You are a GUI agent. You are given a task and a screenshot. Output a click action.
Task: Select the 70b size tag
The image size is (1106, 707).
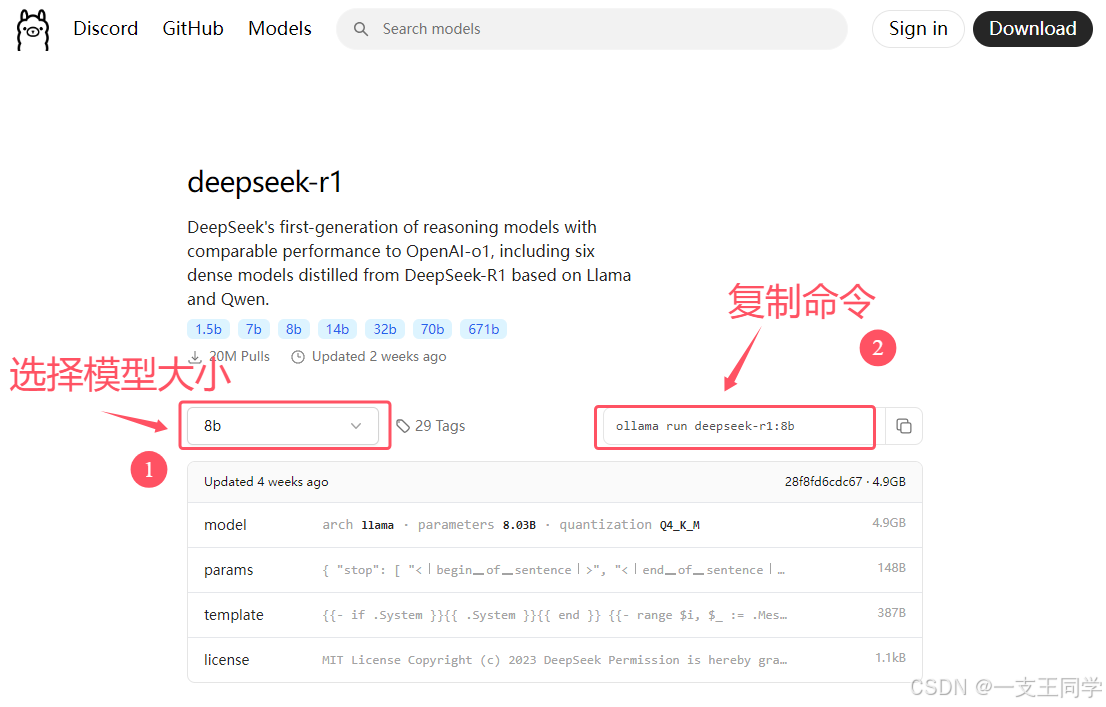coord(432,330)
